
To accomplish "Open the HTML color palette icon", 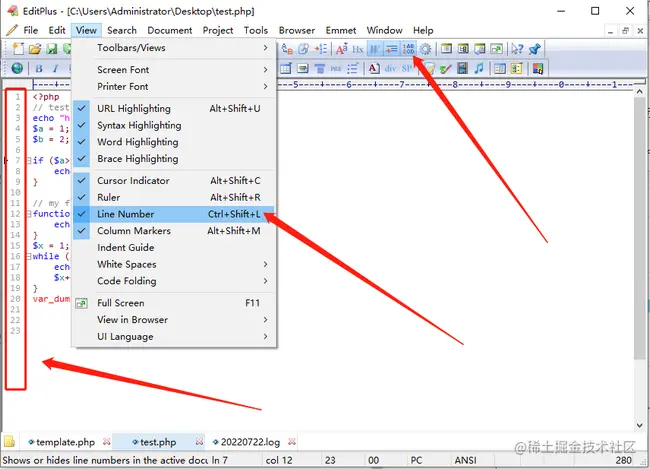I will pos(538,68).
